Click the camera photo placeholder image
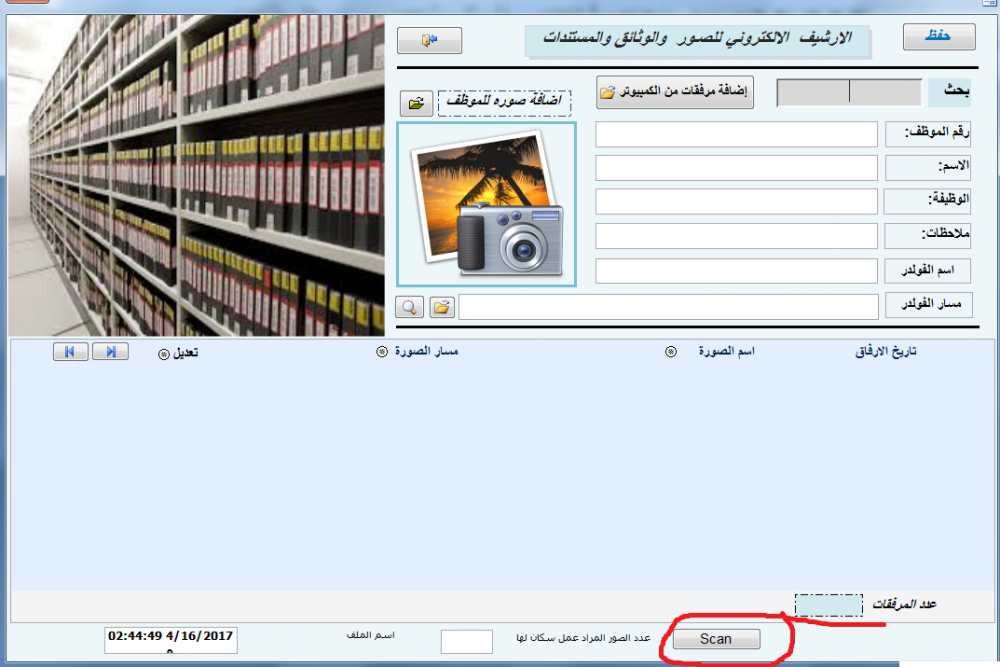This screenshot has height=667, width=1000. coord(486,204)
